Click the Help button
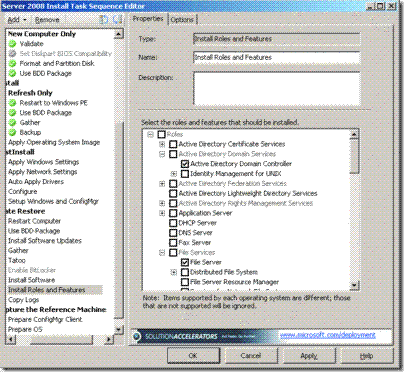This screenshot has height=372, width=404. click(366, 356)
